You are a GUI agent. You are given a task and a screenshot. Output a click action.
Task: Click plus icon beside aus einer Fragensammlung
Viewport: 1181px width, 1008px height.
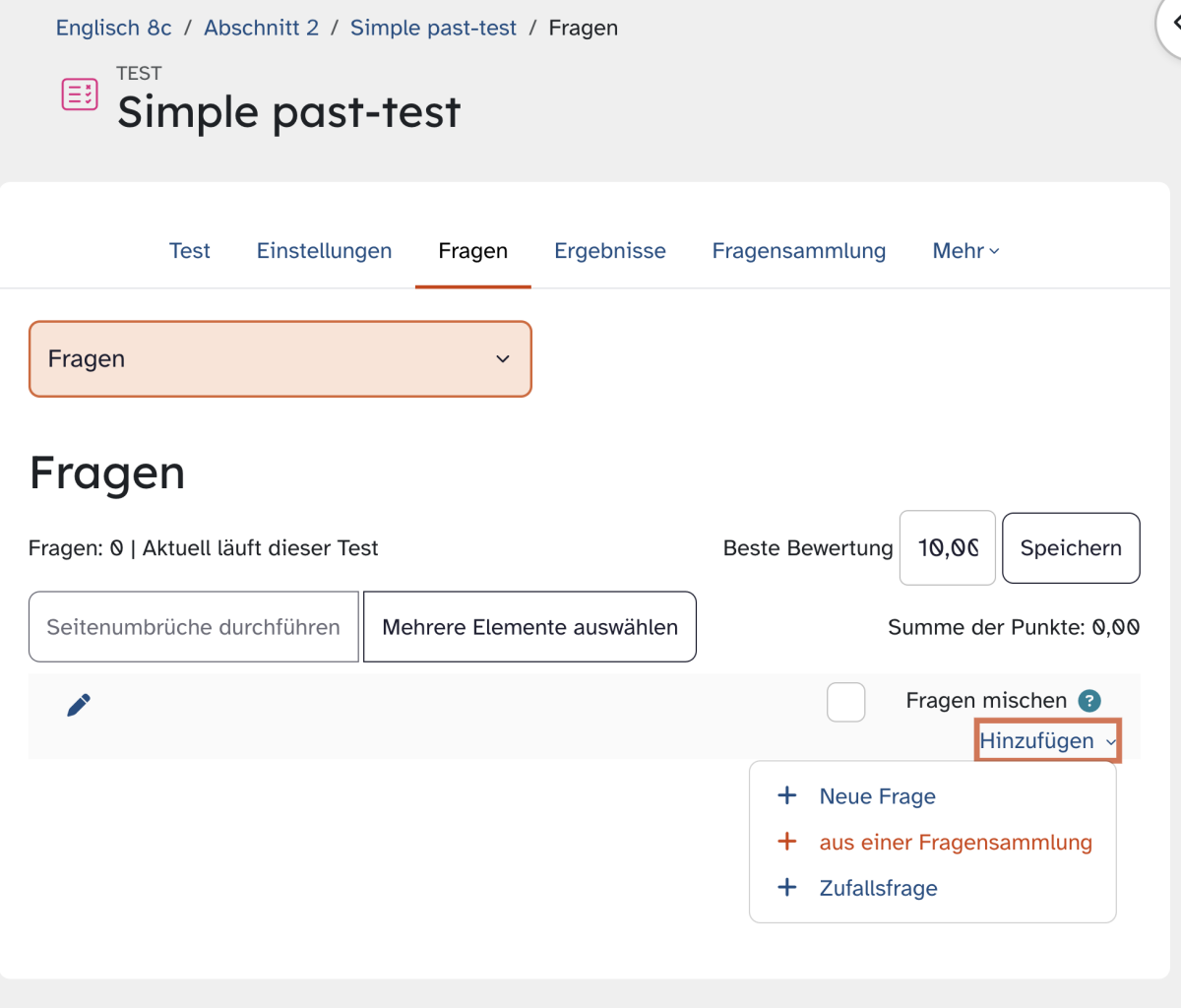pos(787,842)
